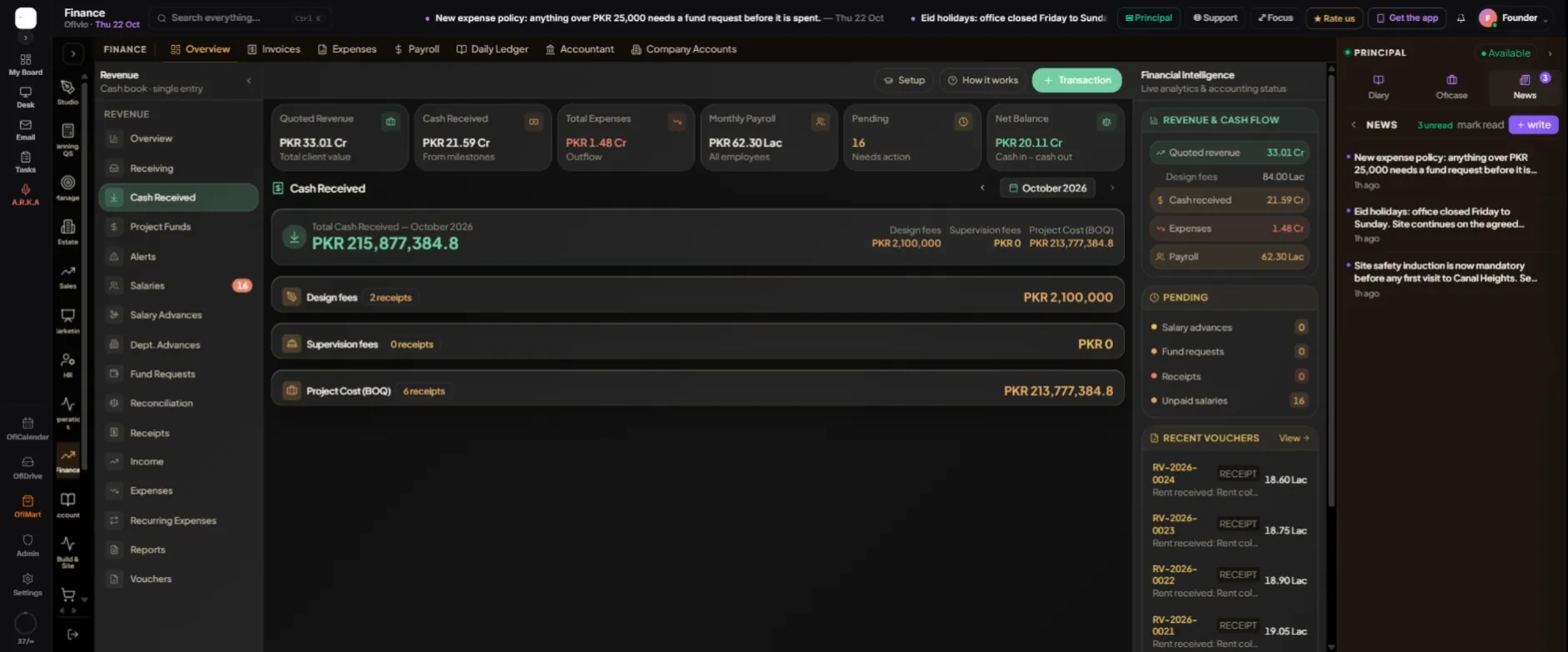The image size is (1568, 652).
Task: Collapse the Revenue side panel
Action: [249, 81]
